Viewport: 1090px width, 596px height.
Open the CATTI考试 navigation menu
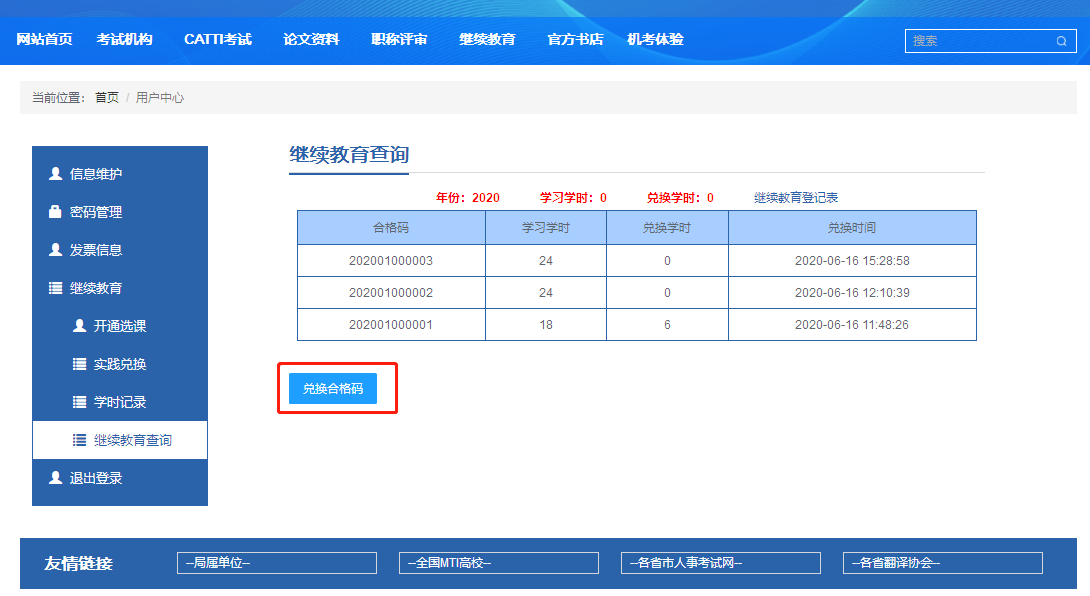tap(218, 40)
